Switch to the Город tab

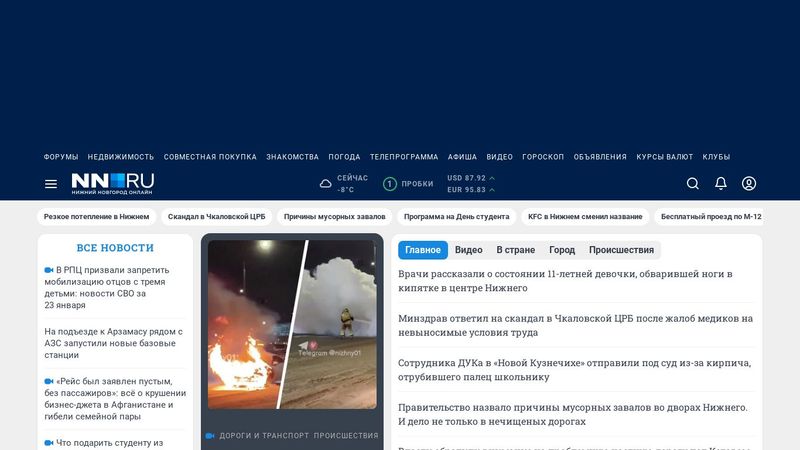562,250
